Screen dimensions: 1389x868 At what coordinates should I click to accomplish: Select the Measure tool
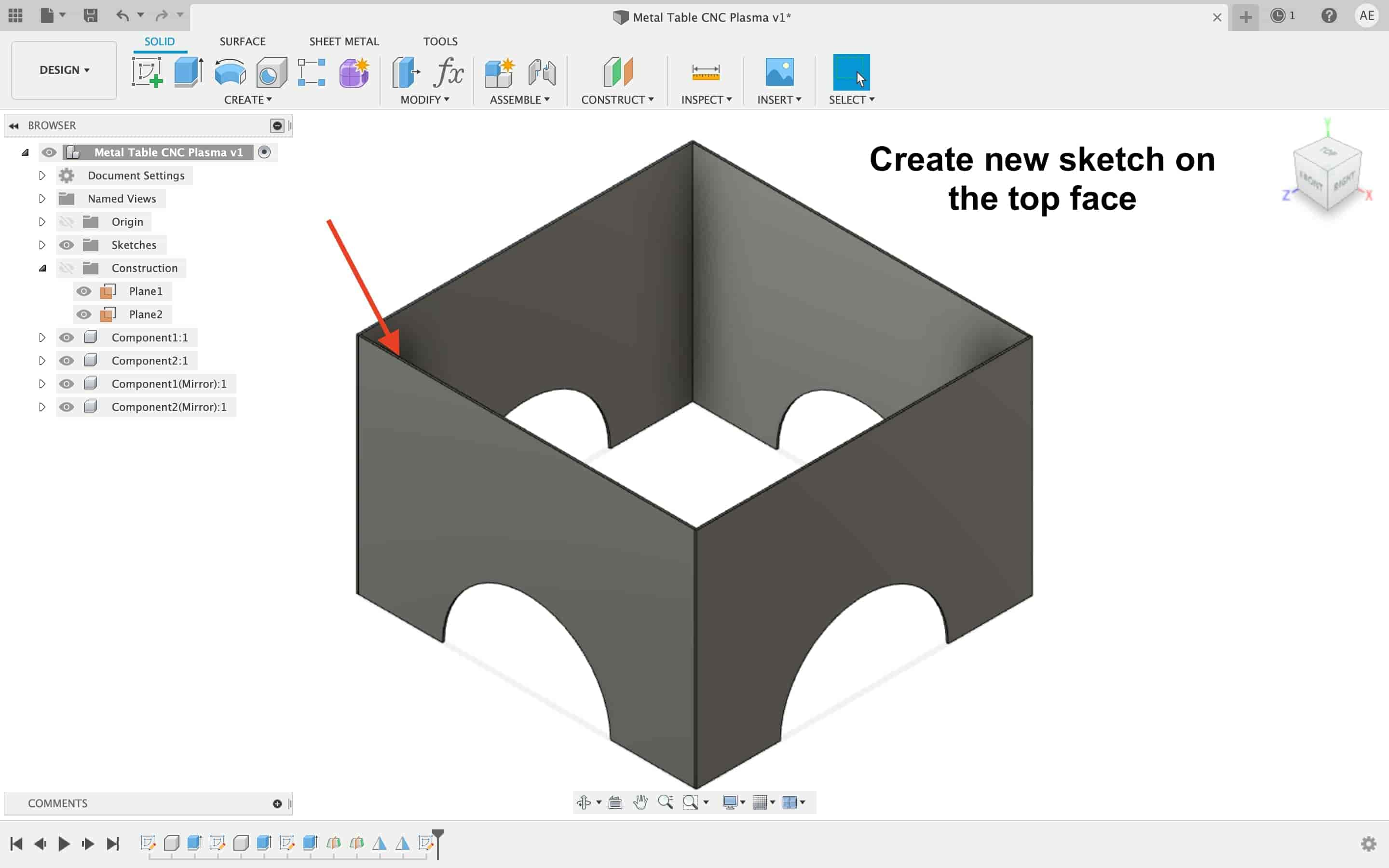[706, 72]
